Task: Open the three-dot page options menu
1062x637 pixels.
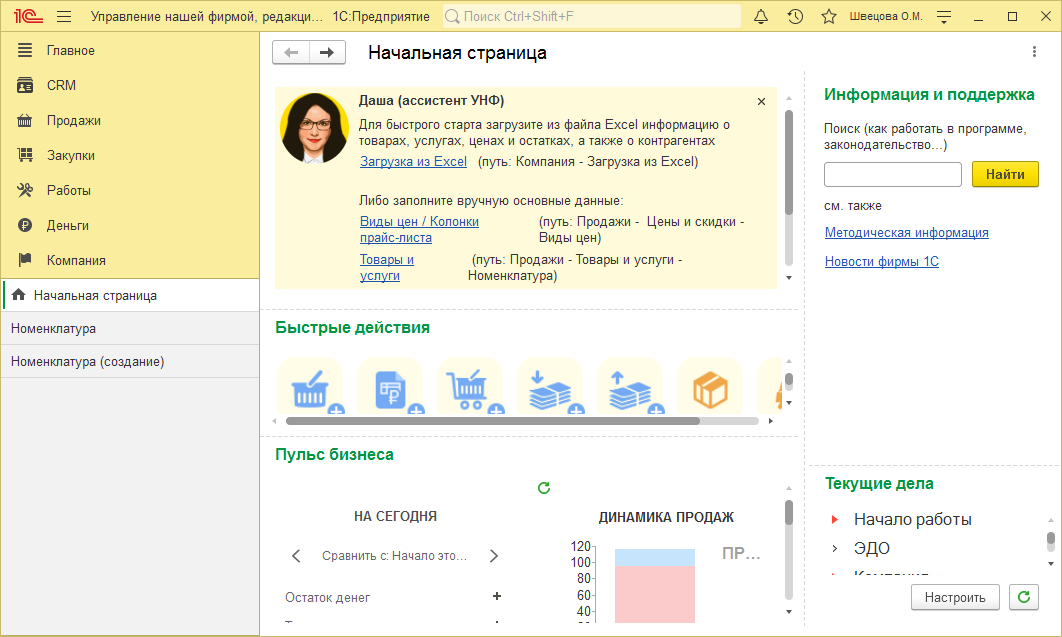Action: pos(1034,51)
